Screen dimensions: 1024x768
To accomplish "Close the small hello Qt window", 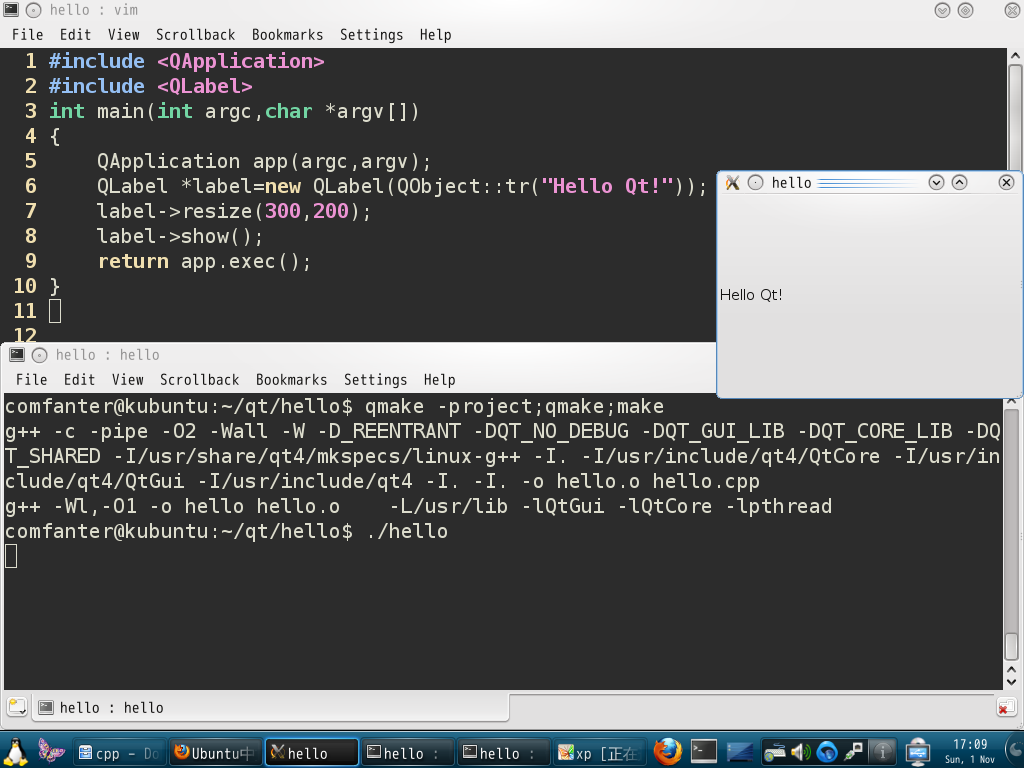I will [x=1006, y=183].
